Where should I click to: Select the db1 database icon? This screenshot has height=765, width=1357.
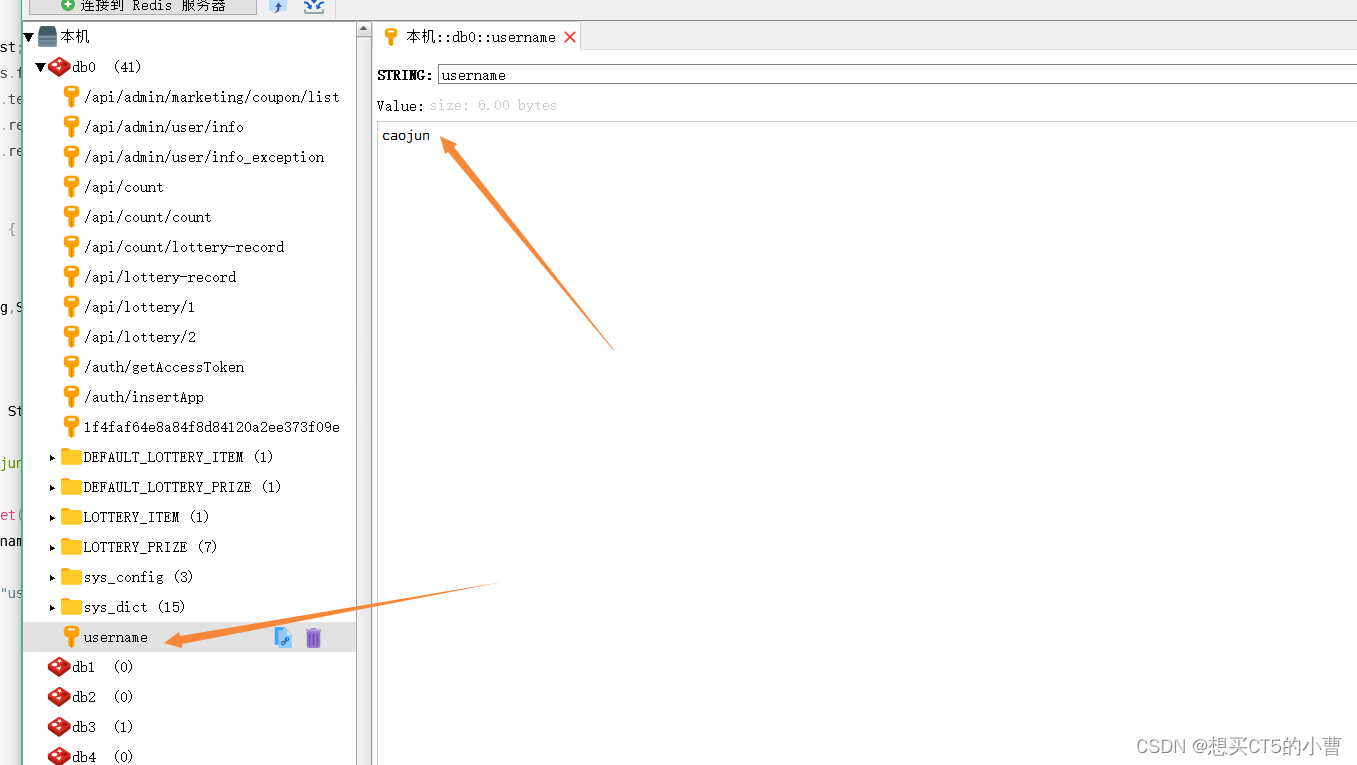click(x=59, y=667)
